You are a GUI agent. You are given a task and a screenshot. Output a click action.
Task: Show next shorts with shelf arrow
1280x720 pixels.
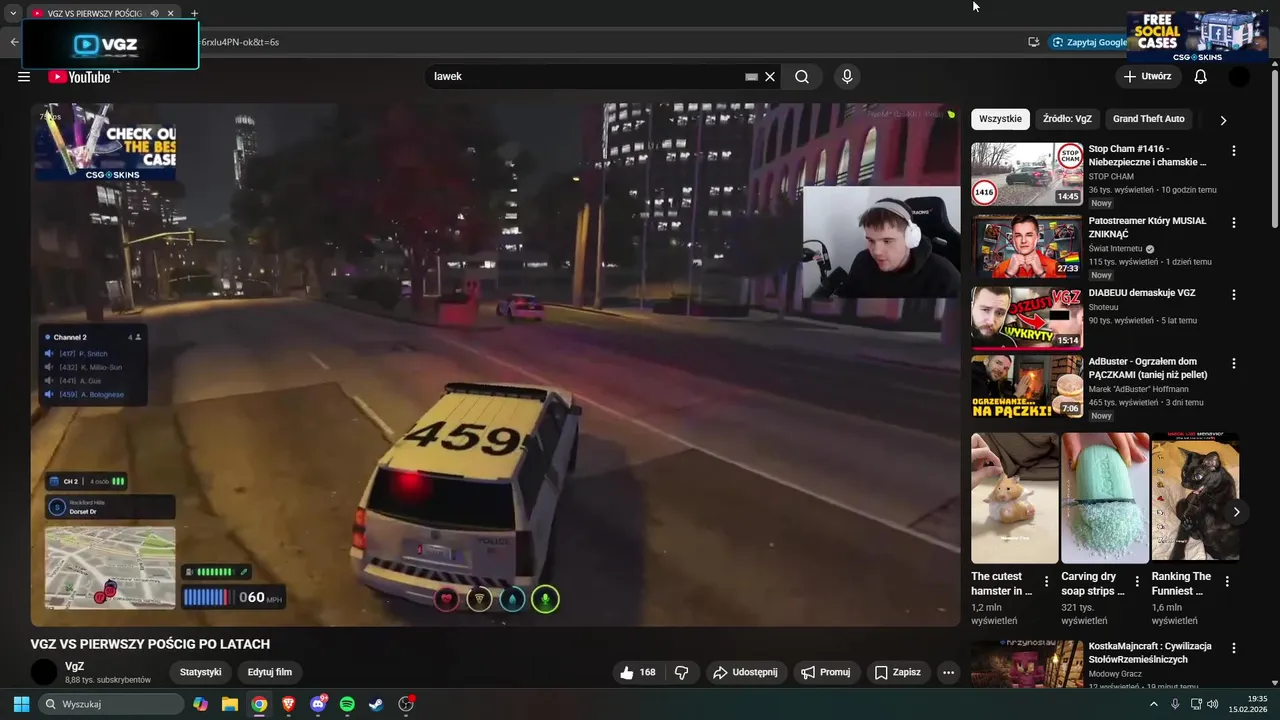1236,512
